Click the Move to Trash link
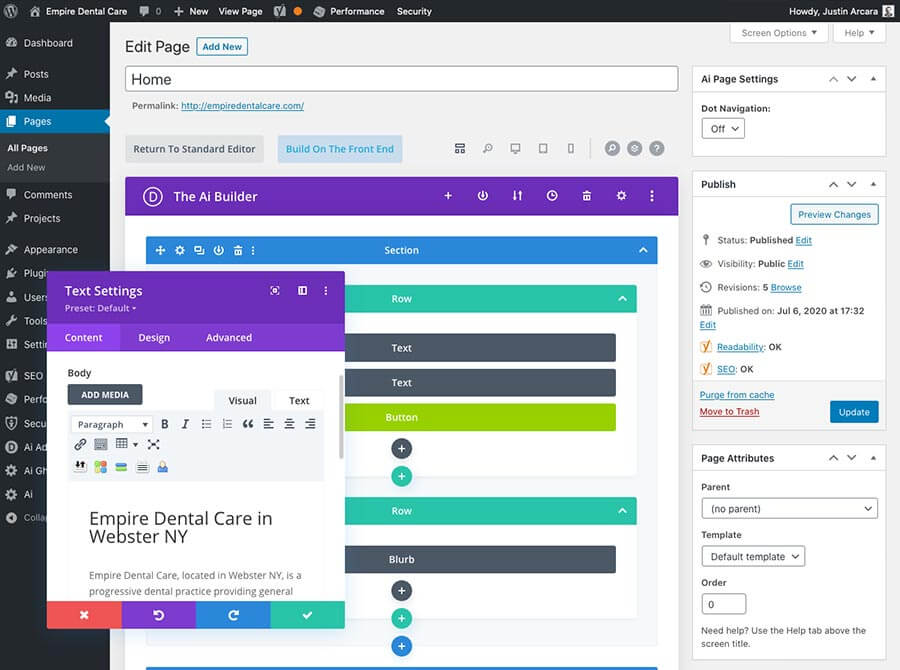Image resolution: width=900 pixels, height=670 pixels. pyautogui.click(x=729, y=412)
